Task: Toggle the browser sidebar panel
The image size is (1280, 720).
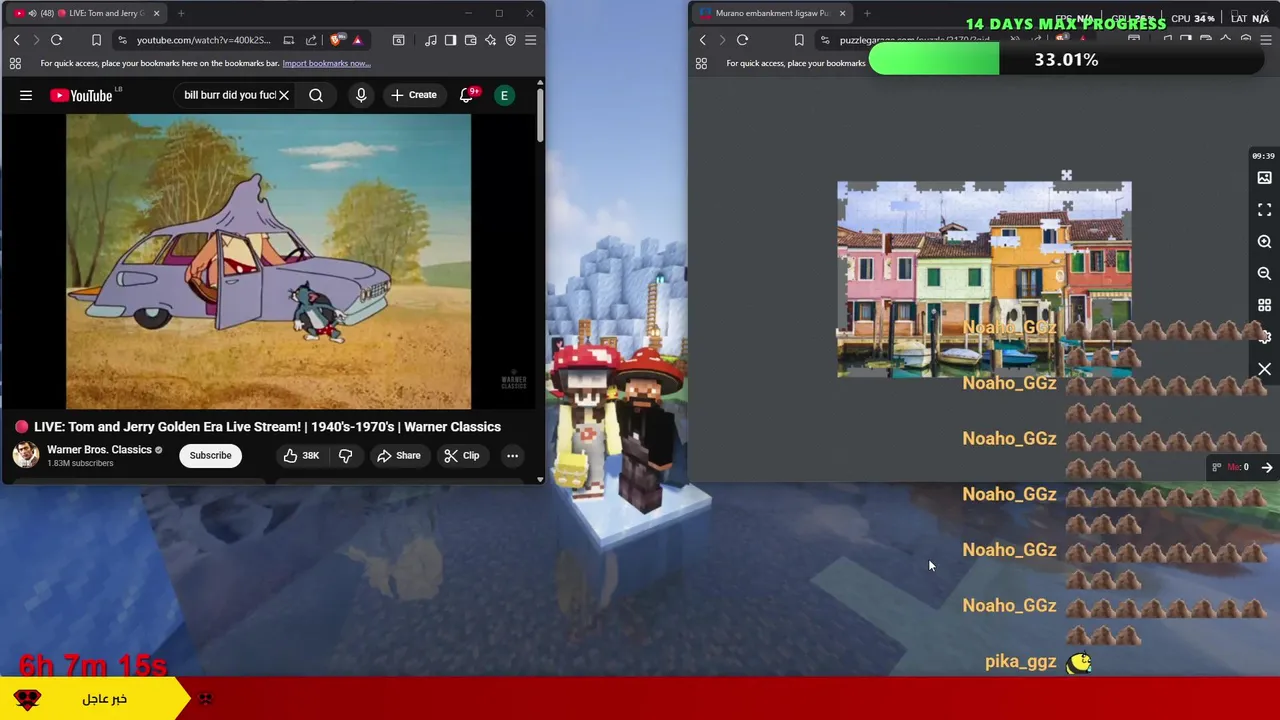Action: pos(450,40)
